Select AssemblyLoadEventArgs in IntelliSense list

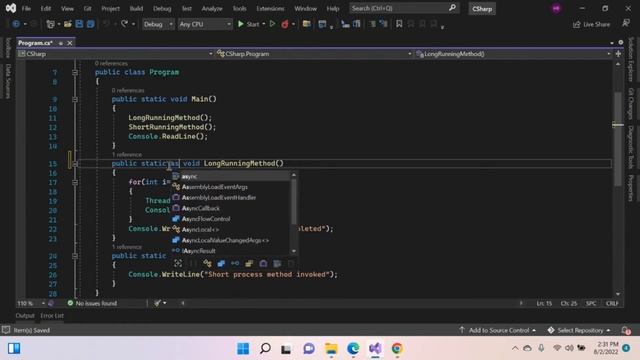231,187
